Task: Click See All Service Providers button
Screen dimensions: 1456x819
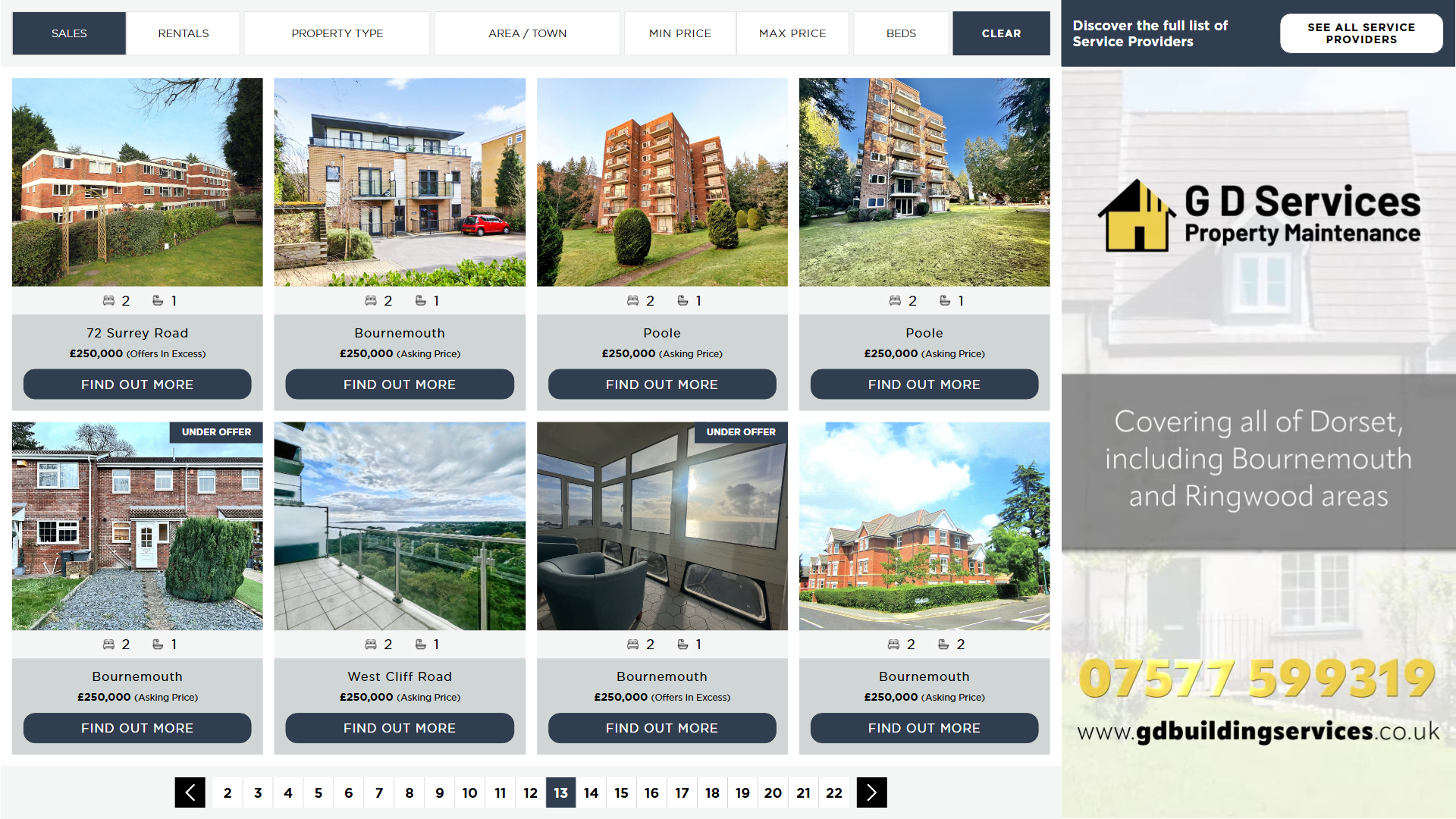Action: 1360,33
